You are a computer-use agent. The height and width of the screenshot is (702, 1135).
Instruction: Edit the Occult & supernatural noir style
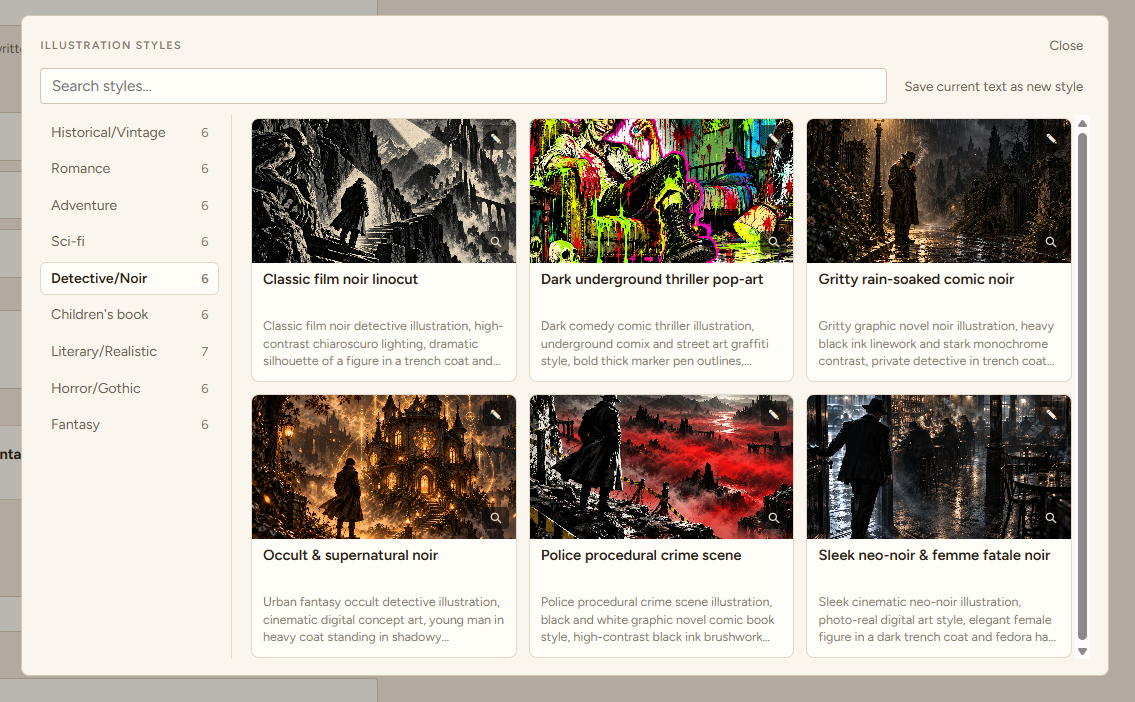pyautogui.click(x=496, y=414)
